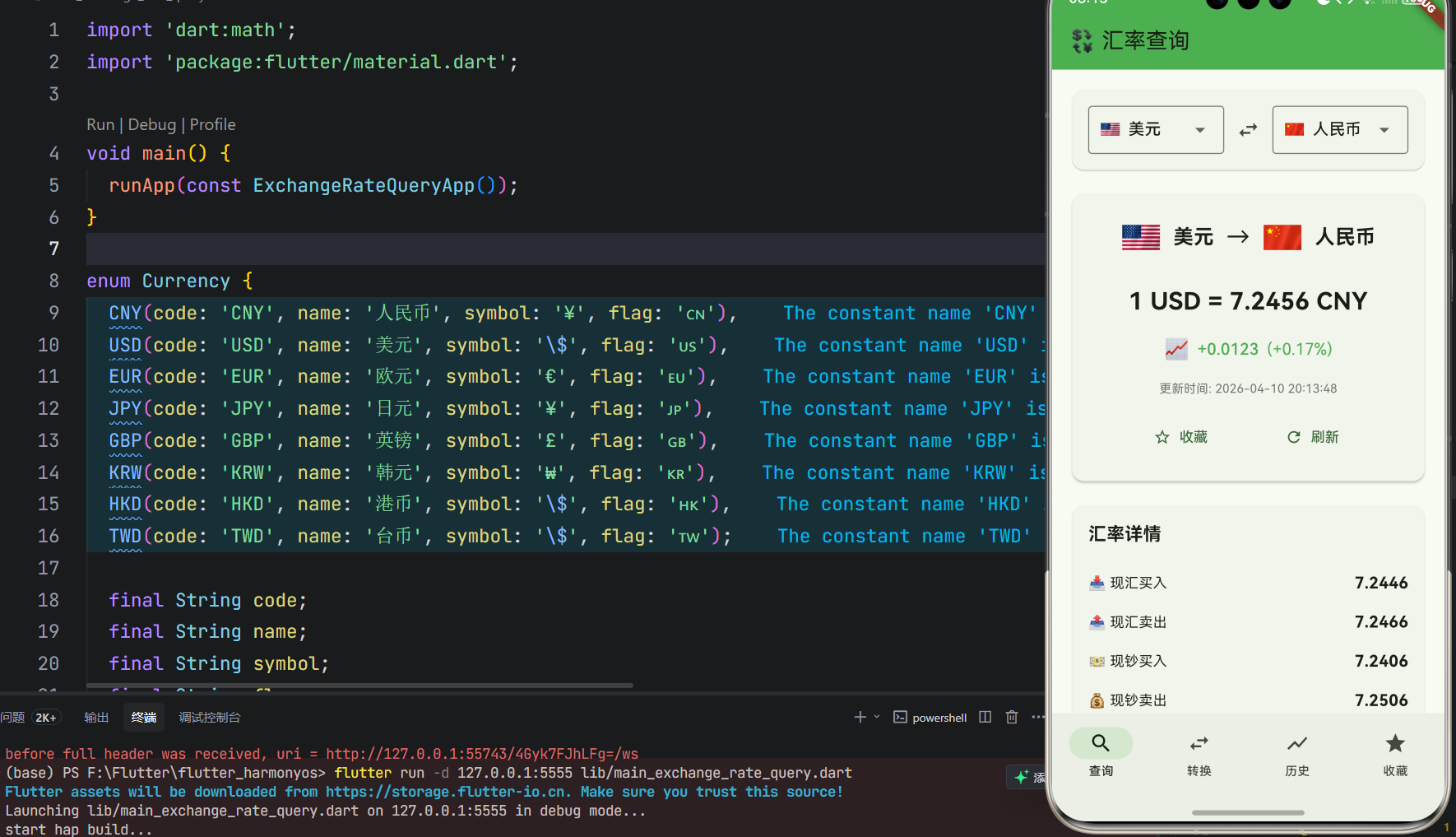Click the JPY enum constant on line 12

(x=125, y=409)
